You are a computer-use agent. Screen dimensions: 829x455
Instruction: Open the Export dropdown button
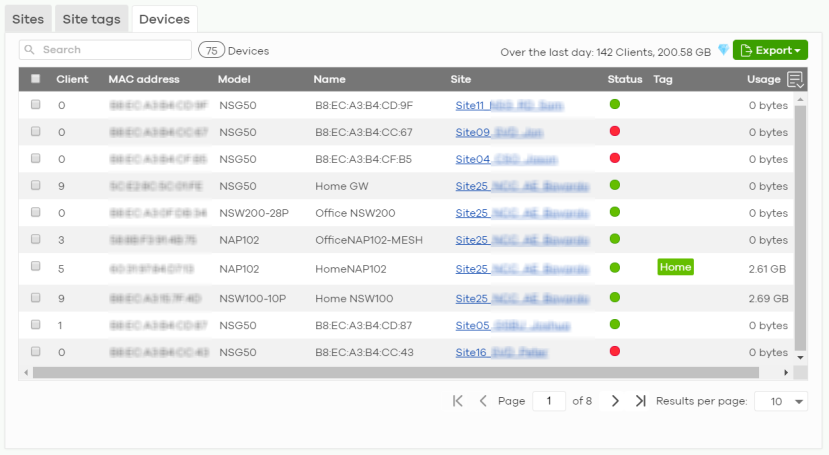(x=770, y=50)
